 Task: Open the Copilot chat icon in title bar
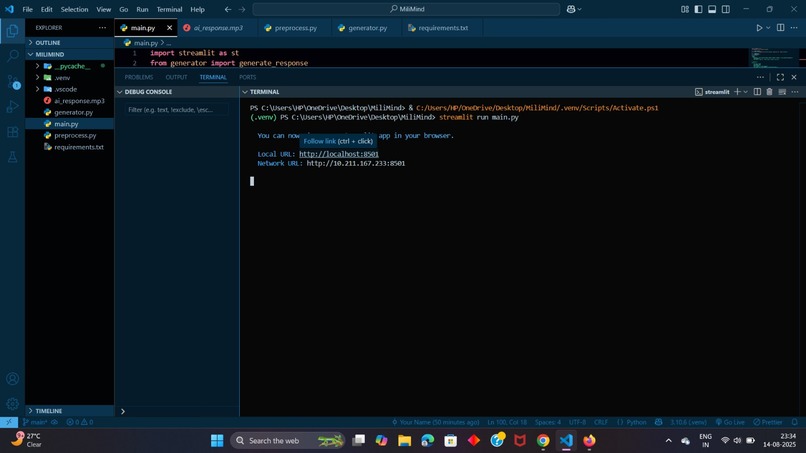[x=571, y=9]
